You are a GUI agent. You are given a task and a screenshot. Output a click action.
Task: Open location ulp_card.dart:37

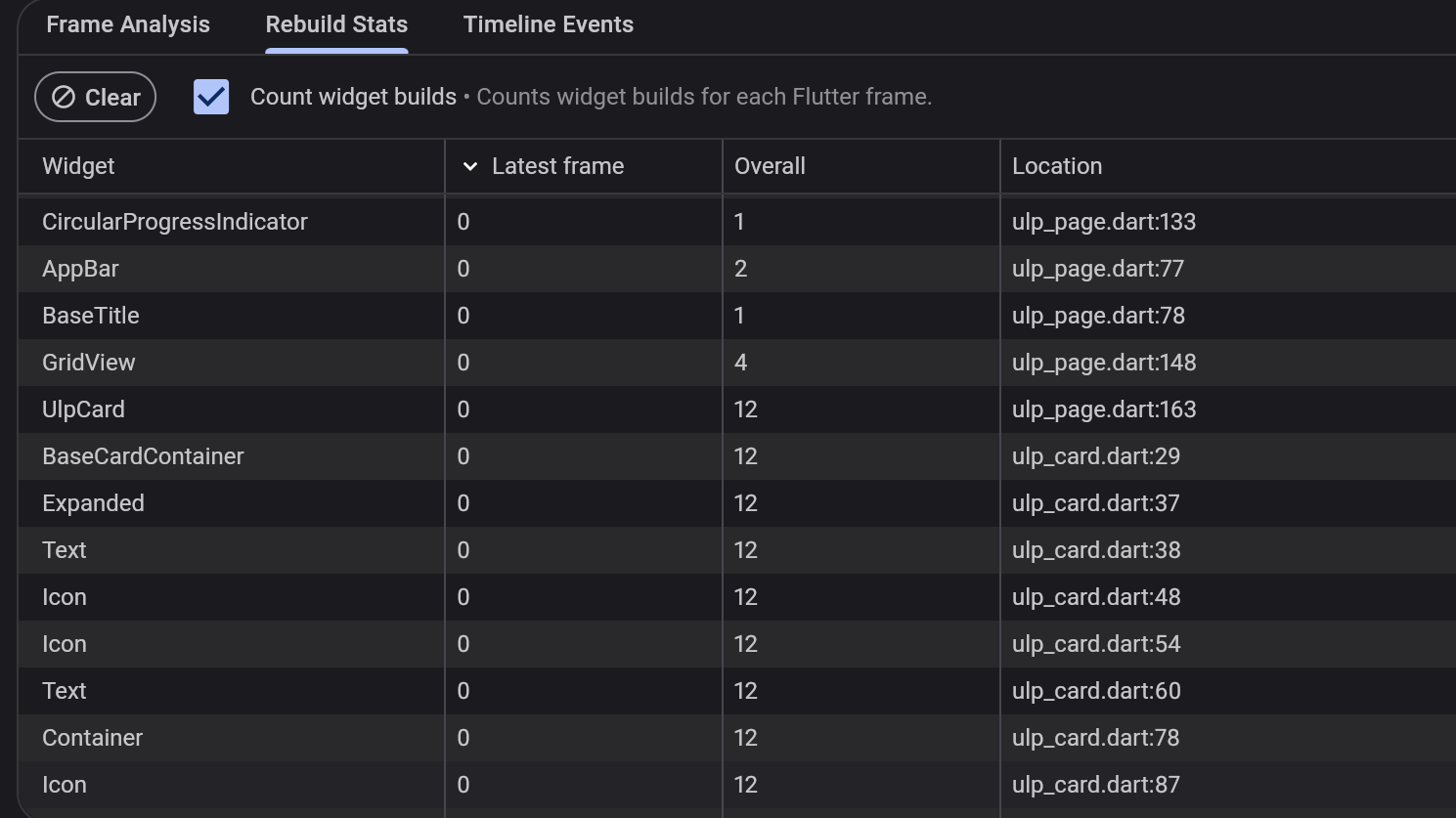pos(1096,503)
